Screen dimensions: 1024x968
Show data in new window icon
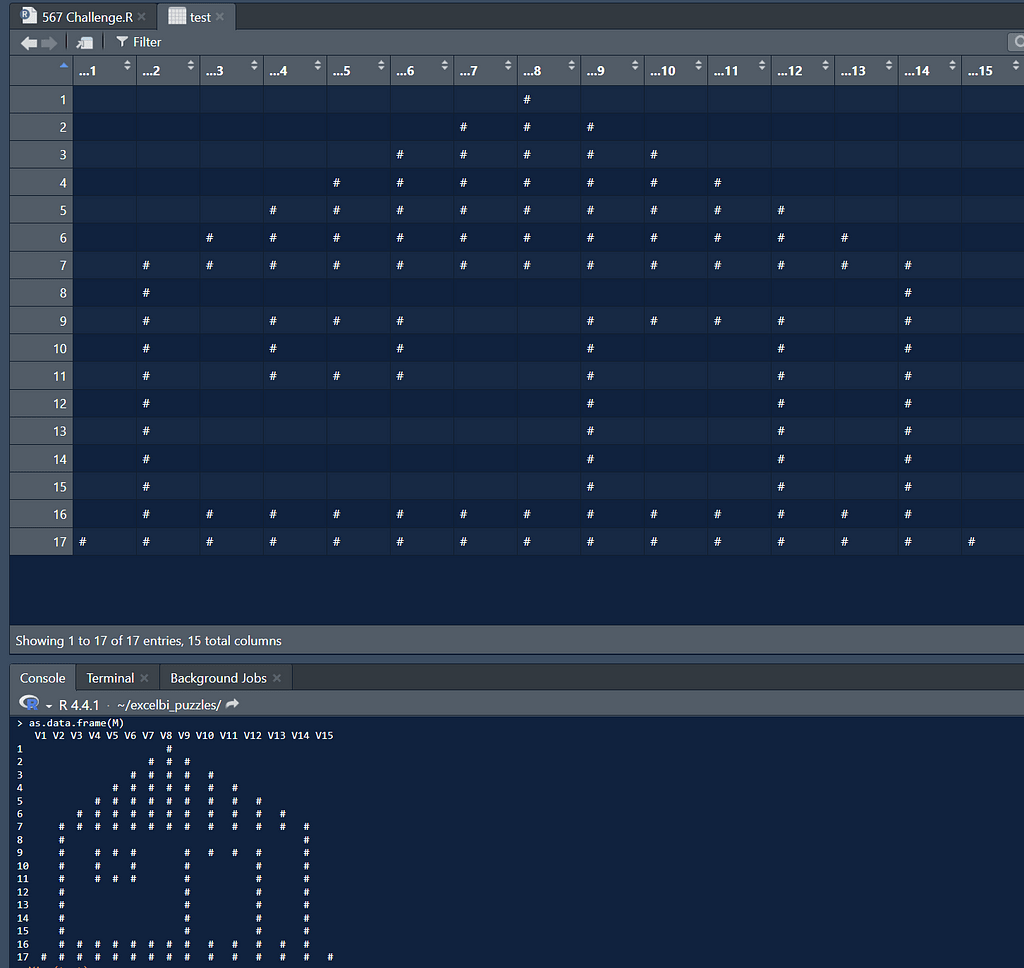[85, 42]
